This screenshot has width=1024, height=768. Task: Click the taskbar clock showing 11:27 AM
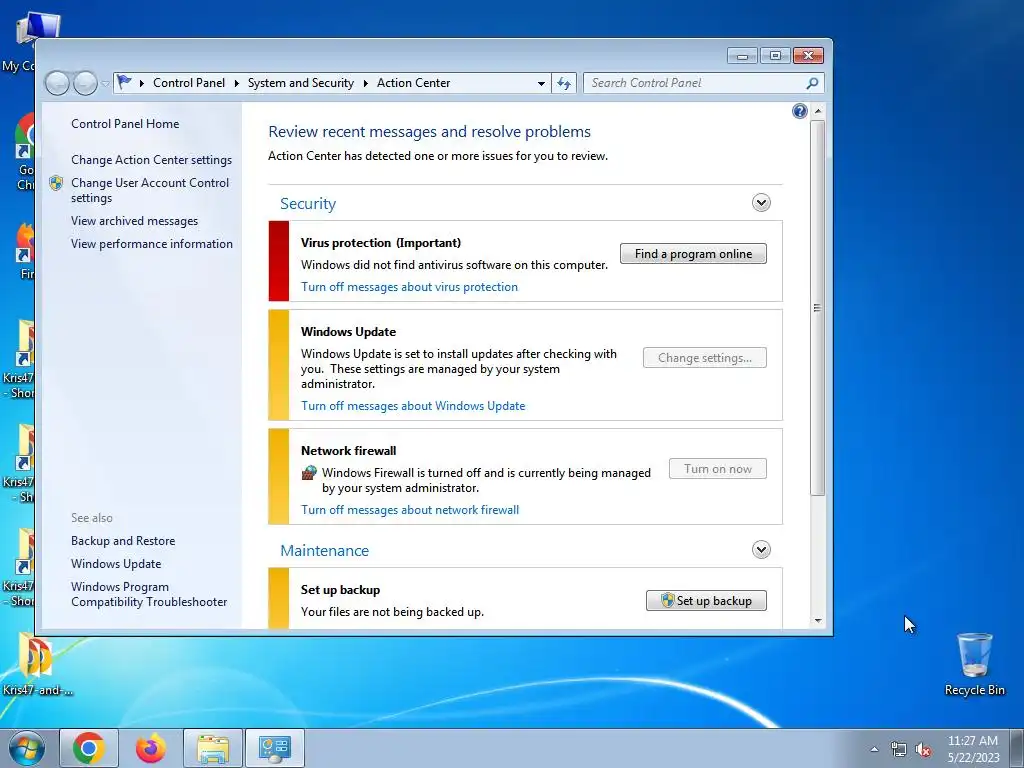coord(973,748)
